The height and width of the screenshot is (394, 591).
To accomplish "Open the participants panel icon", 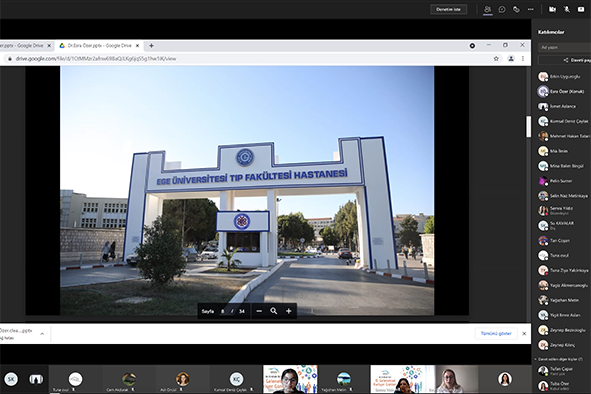I will (487, 9).
